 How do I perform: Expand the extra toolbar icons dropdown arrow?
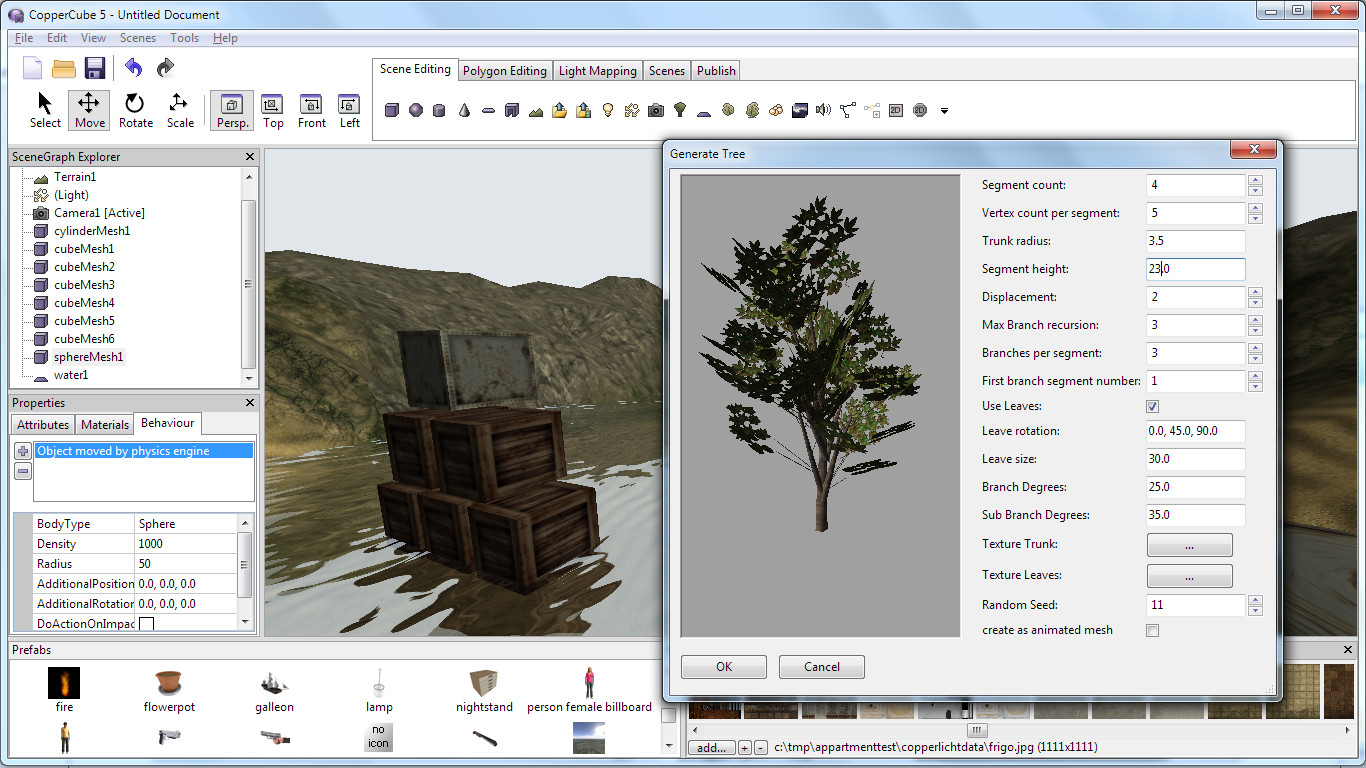944,111
